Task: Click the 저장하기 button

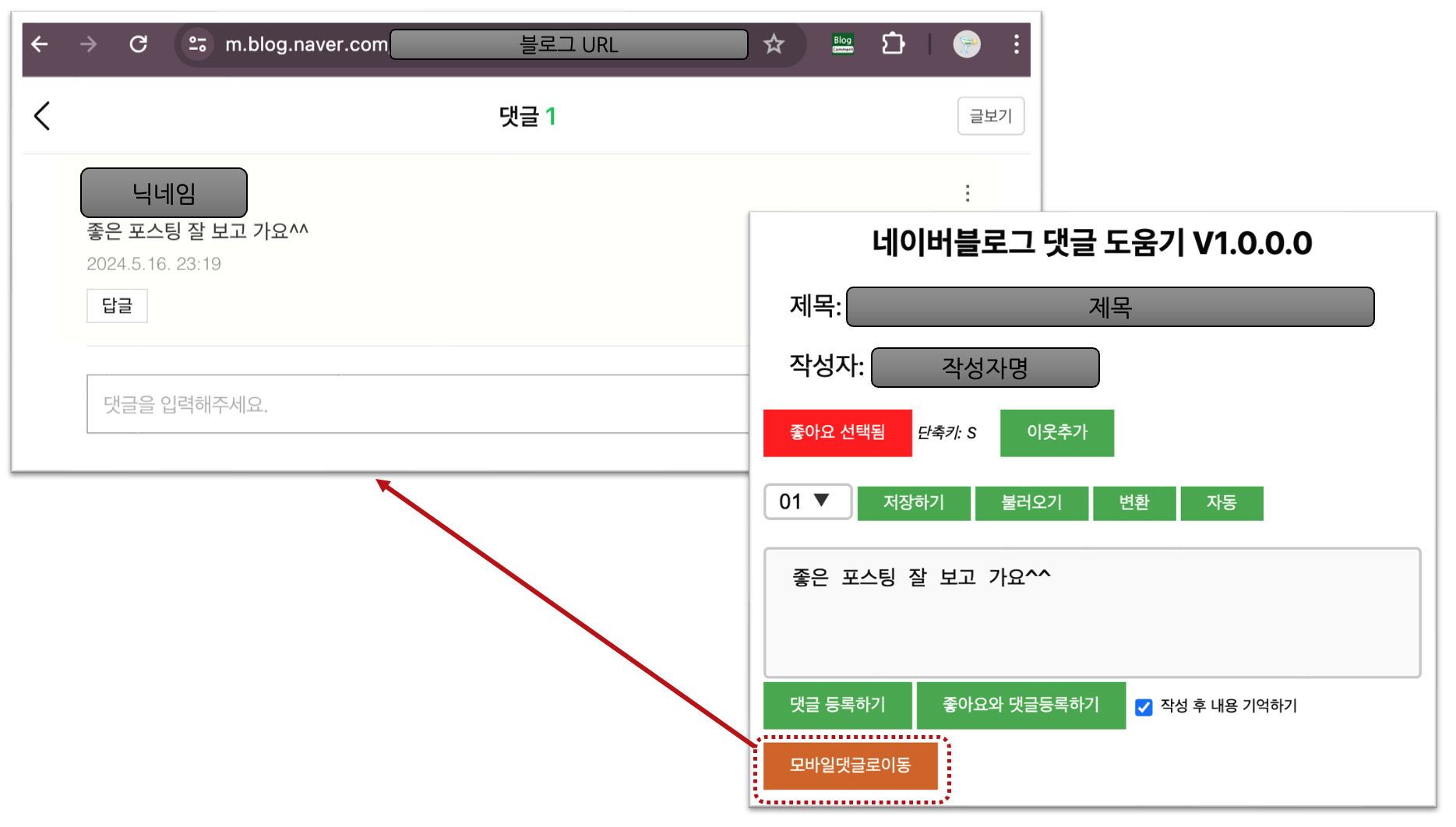Action: point(913,502)
